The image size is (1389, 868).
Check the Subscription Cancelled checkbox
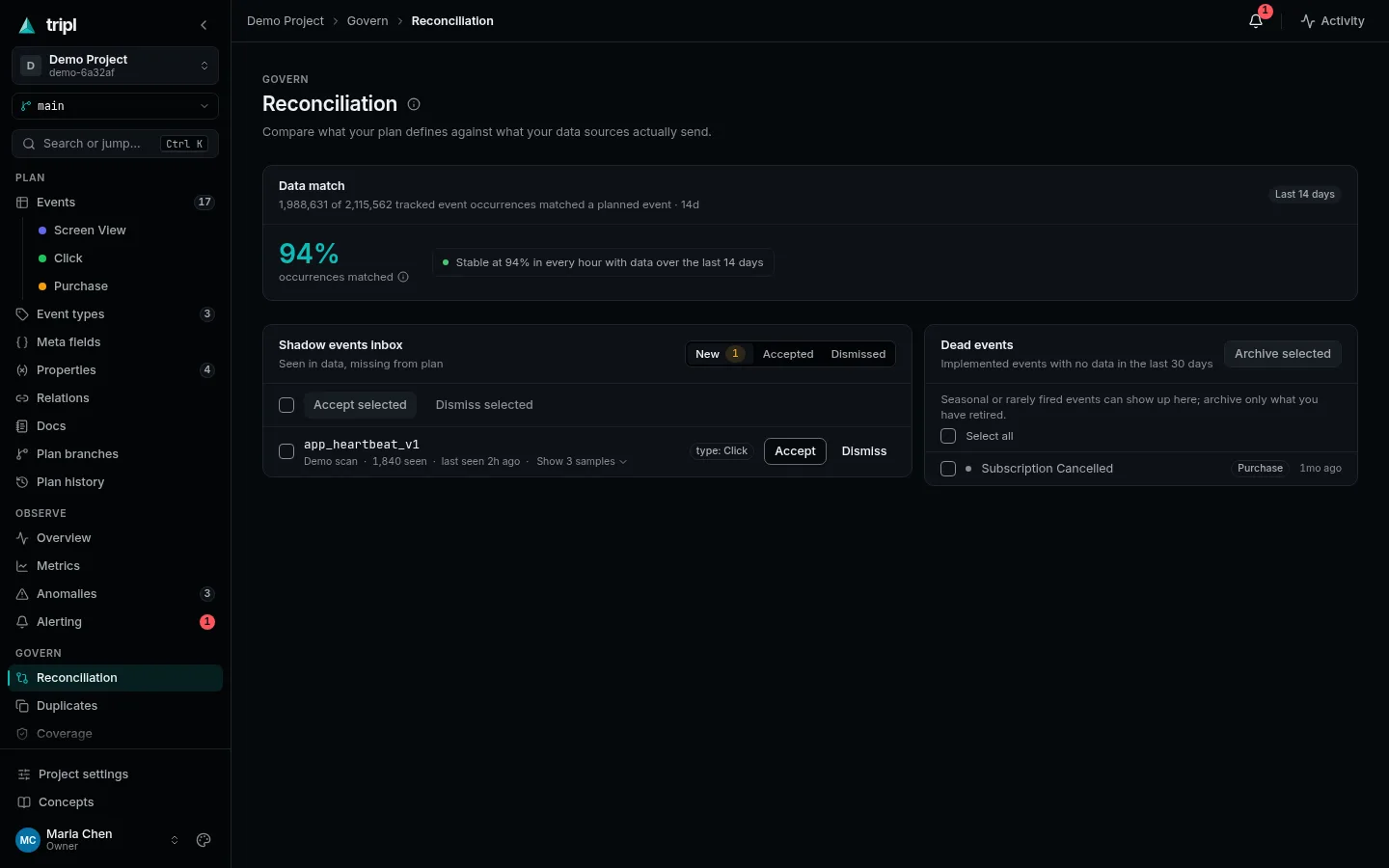(948, 469)
